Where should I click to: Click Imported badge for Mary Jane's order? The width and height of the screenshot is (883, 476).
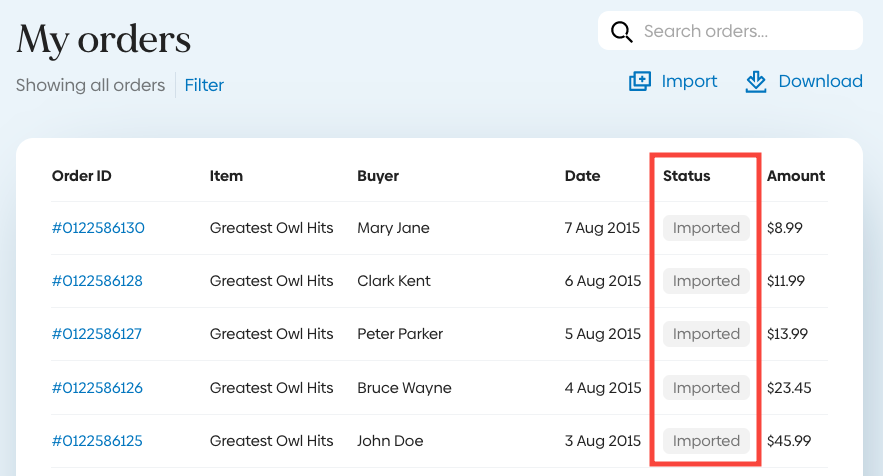(706, 228)
